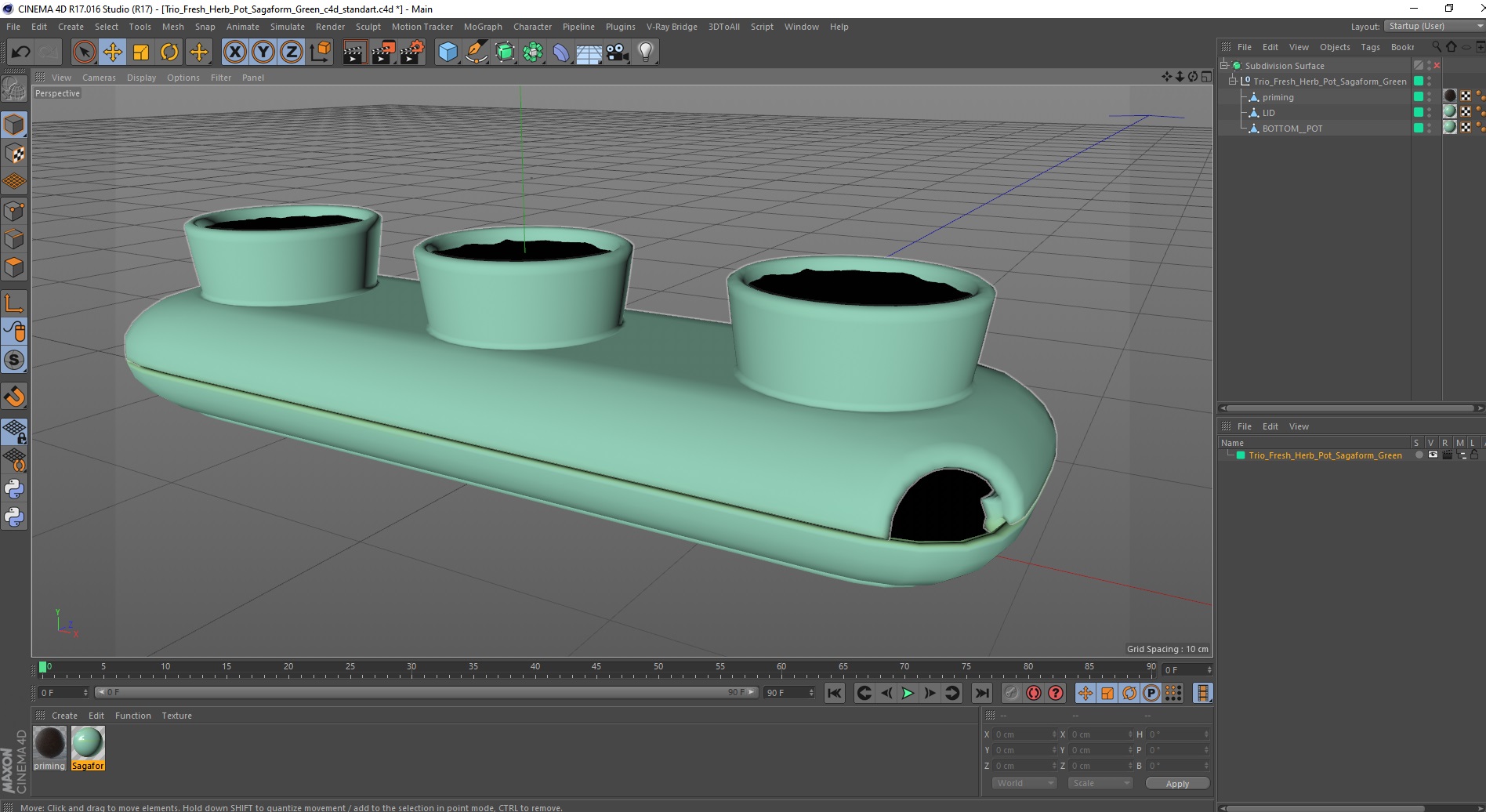This screenshot has height=812, width=1486.
Task: Collapse the Trio_Fresh_Herb_Pot_Sagaform_Green null
Action: click(x=1233, y=82)
